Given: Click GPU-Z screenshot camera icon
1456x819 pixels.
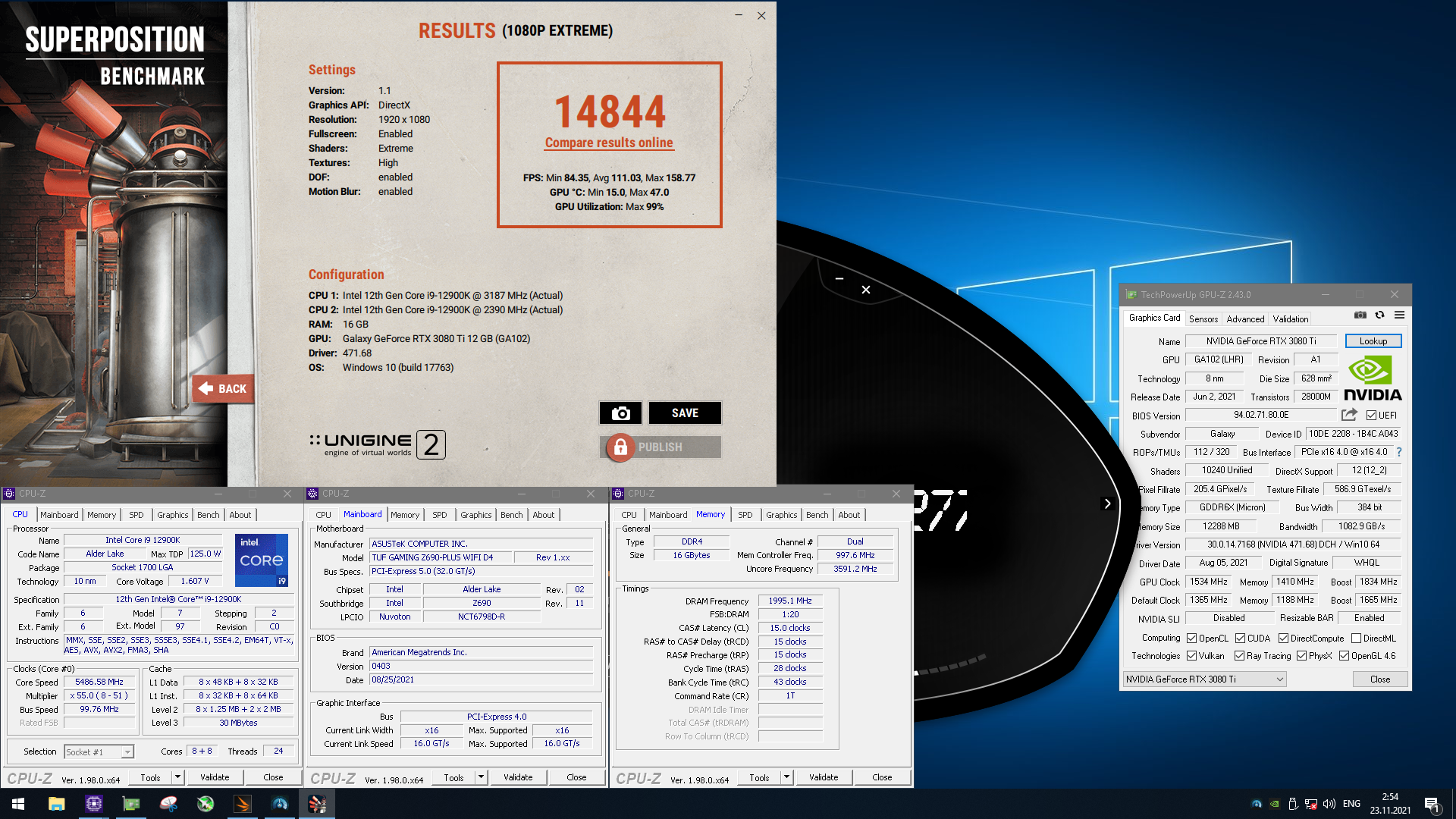Looking at the screenshot, I should coord(1360,315).
